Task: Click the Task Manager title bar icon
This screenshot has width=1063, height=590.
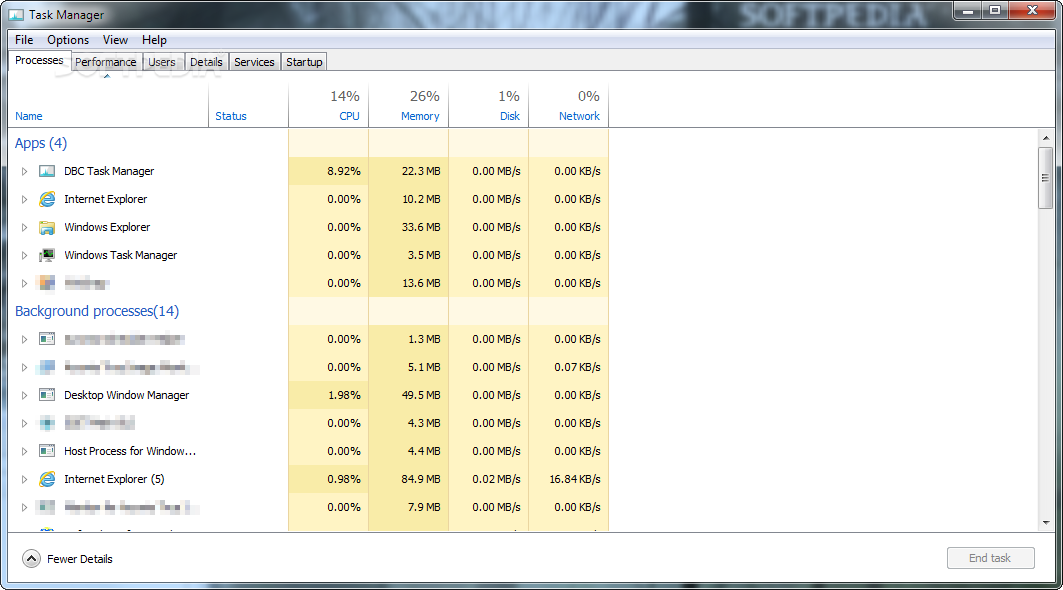Action: click(x=16, y=15)
